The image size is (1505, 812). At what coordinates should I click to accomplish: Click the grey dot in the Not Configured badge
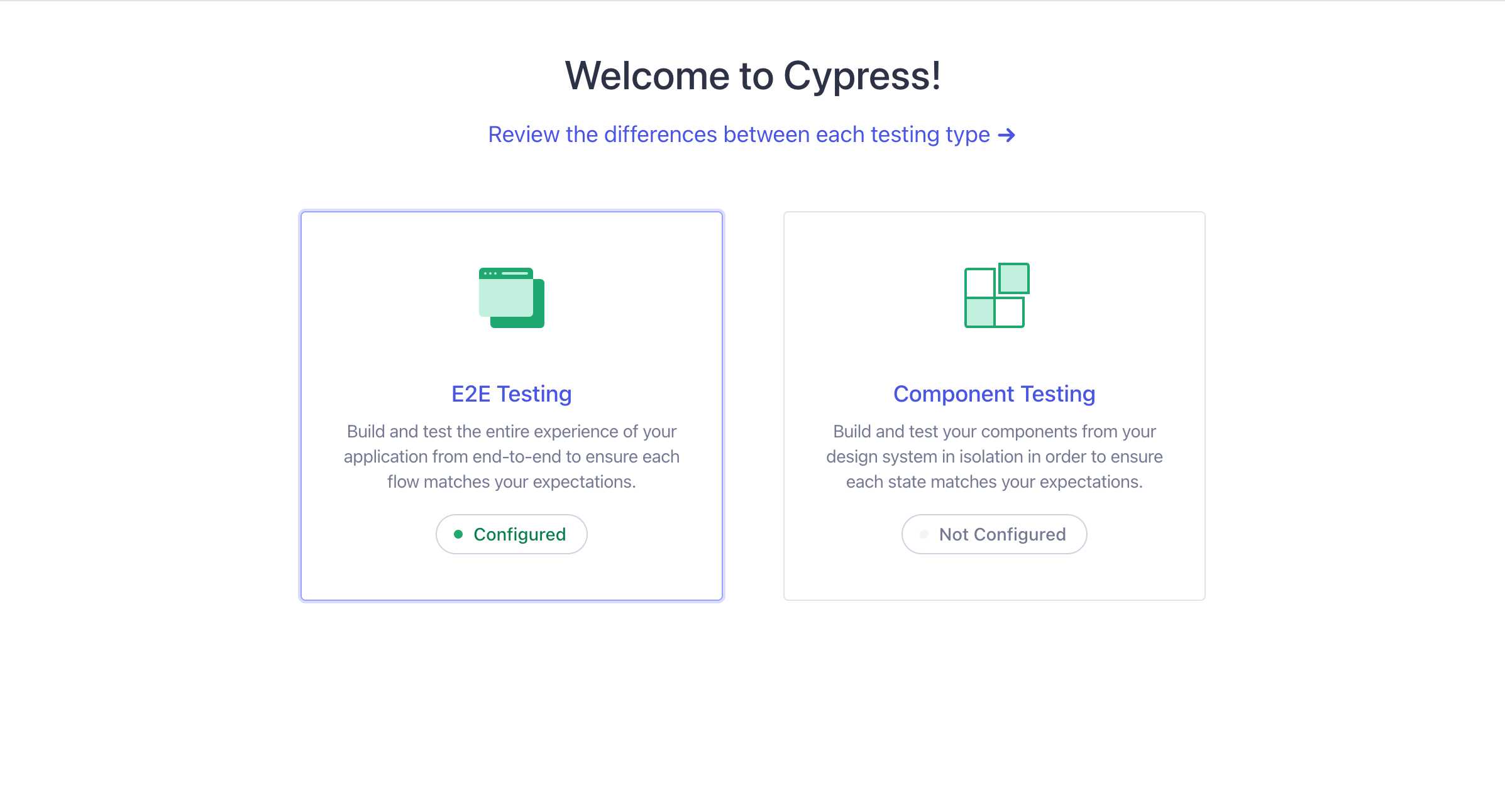(x=924, y=534)
